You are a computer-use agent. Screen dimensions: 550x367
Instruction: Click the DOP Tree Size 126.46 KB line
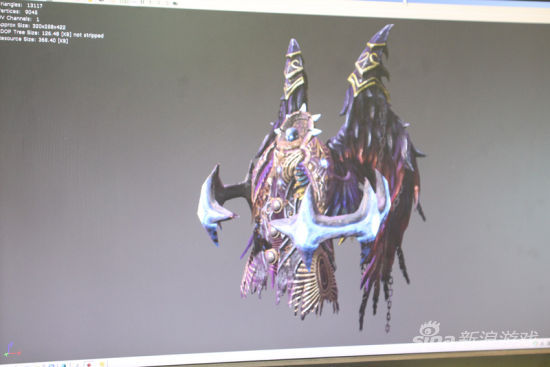click(x=52, y=34)
